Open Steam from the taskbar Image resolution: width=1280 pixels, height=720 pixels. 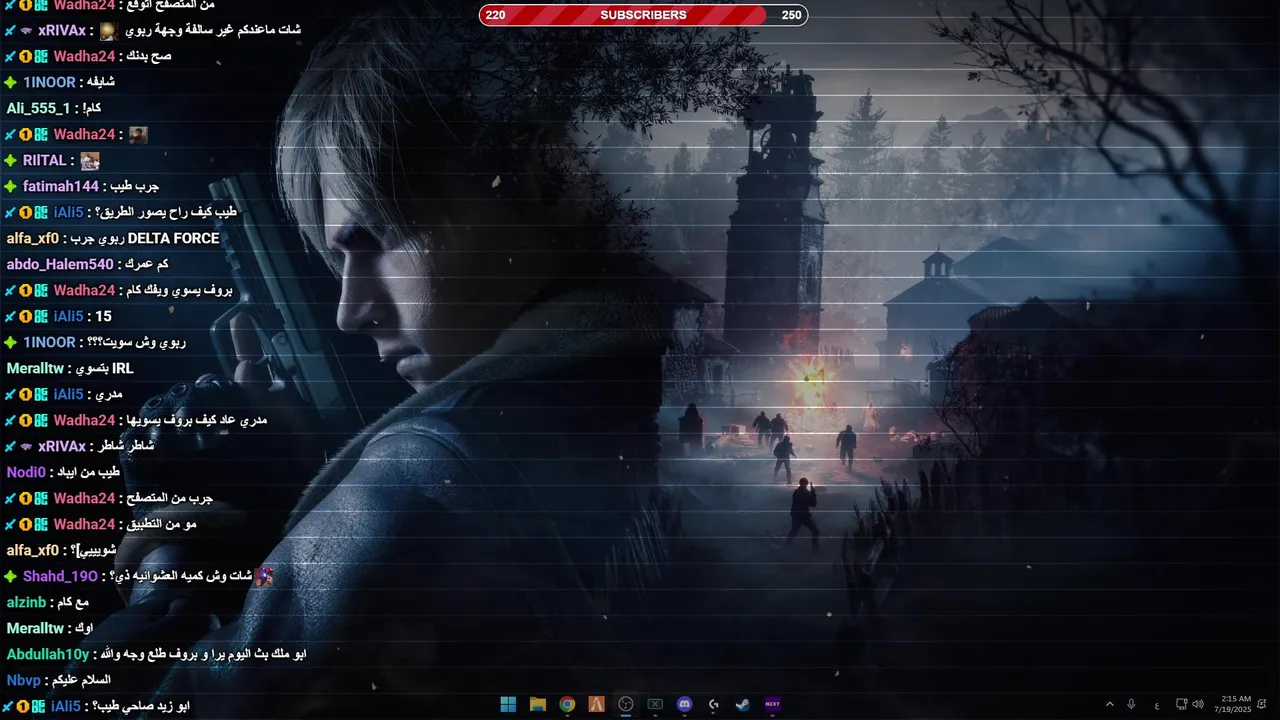pyautogui.click(x=743, y=704)
